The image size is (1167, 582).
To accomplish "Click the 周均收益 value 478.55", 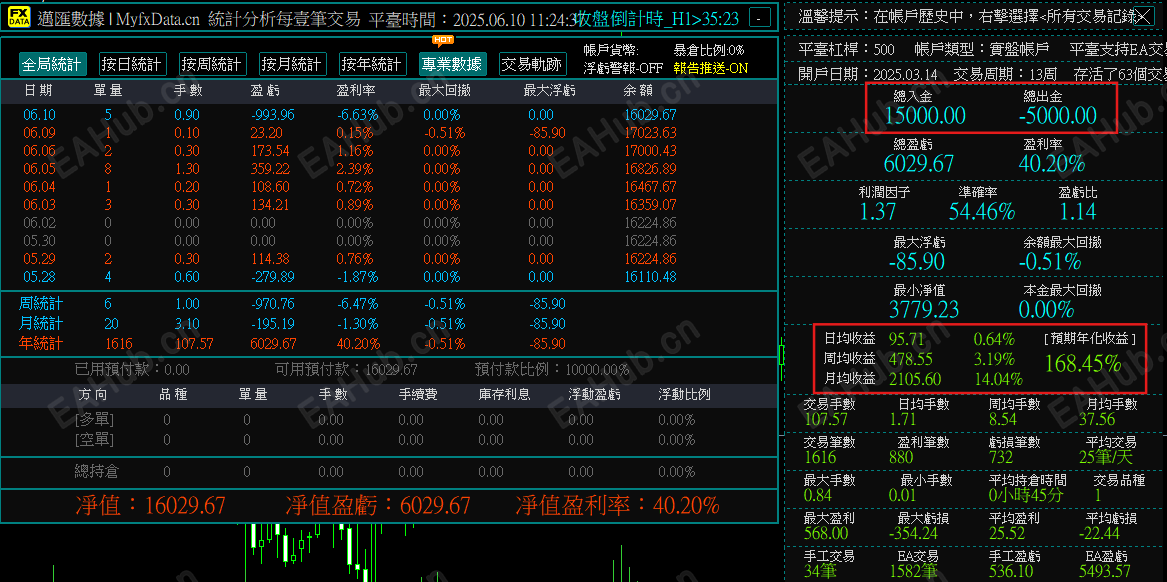I will [x=909, y=358].
